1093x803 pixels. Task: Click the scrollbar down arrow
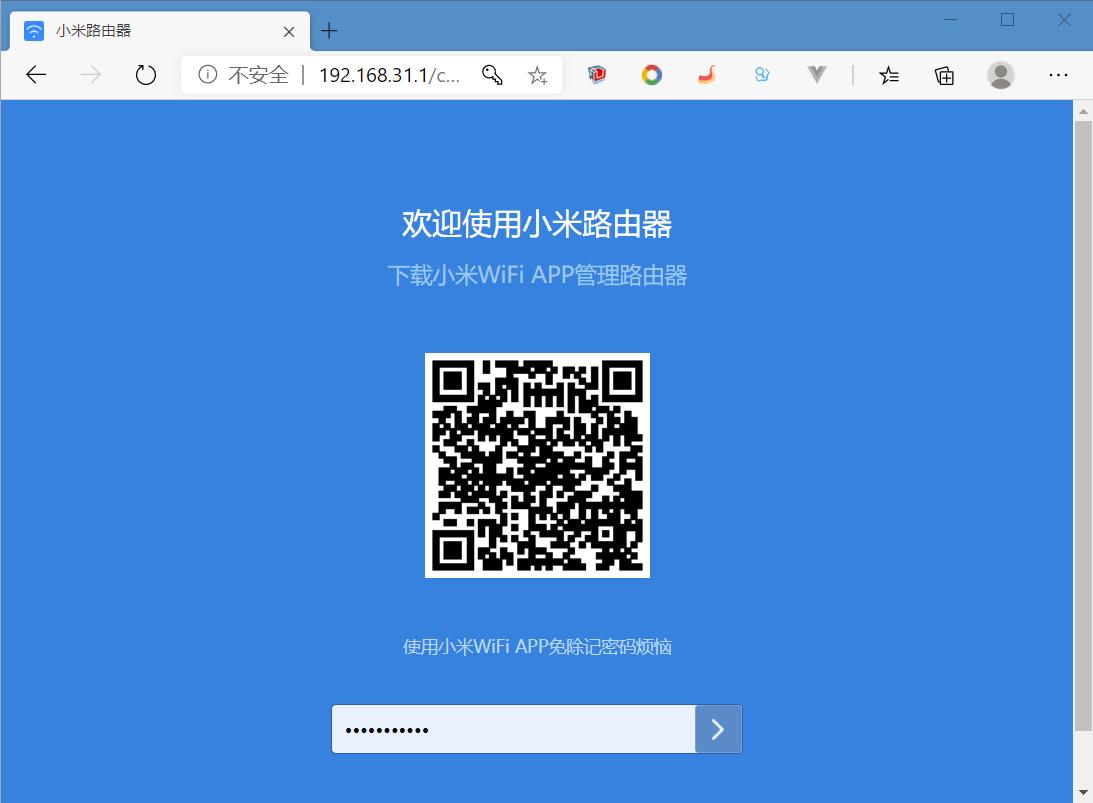pyautogui.click(x=1083, y=791)
